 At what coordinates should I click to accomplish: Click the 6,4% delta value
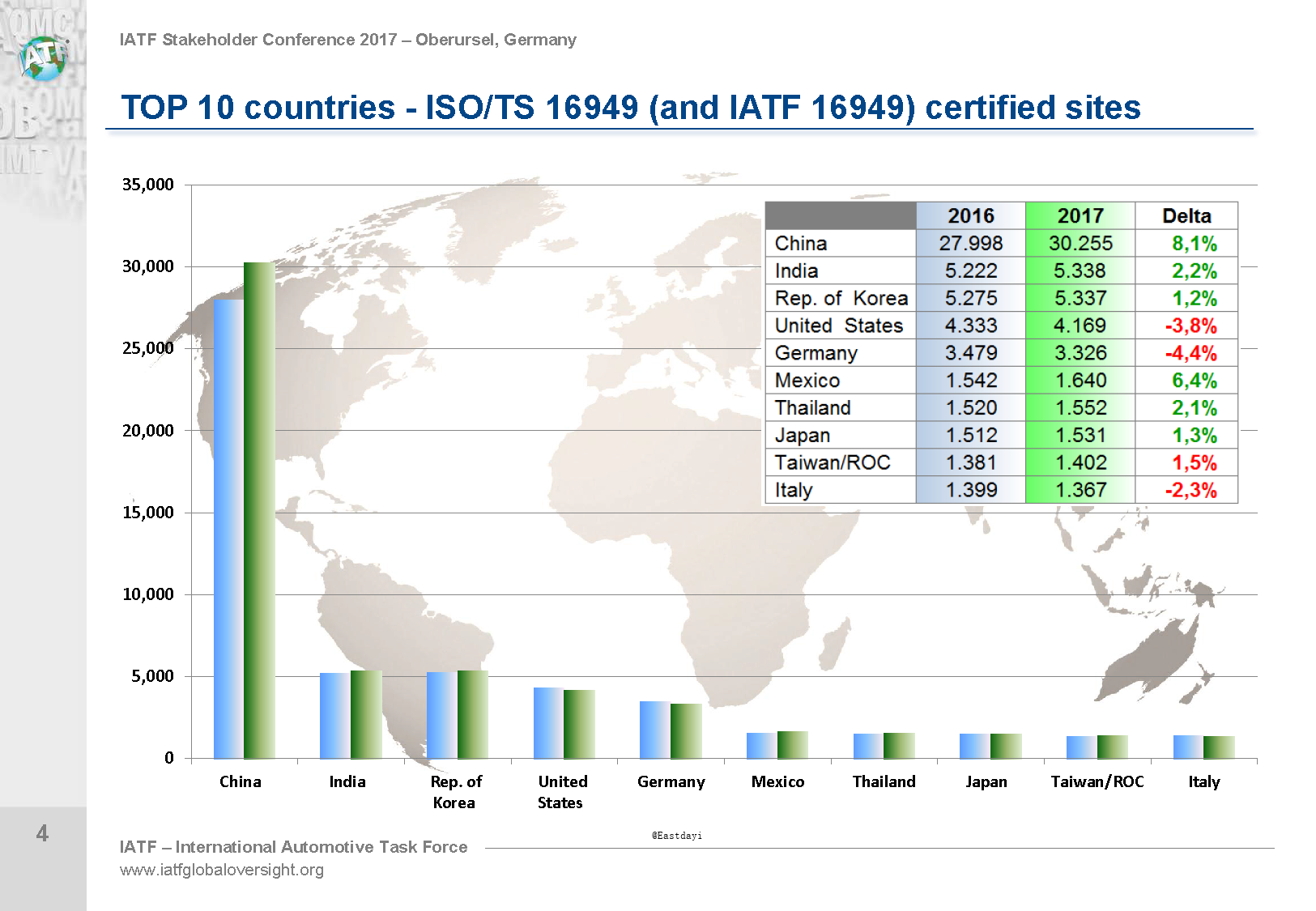tap(1195, 381)
